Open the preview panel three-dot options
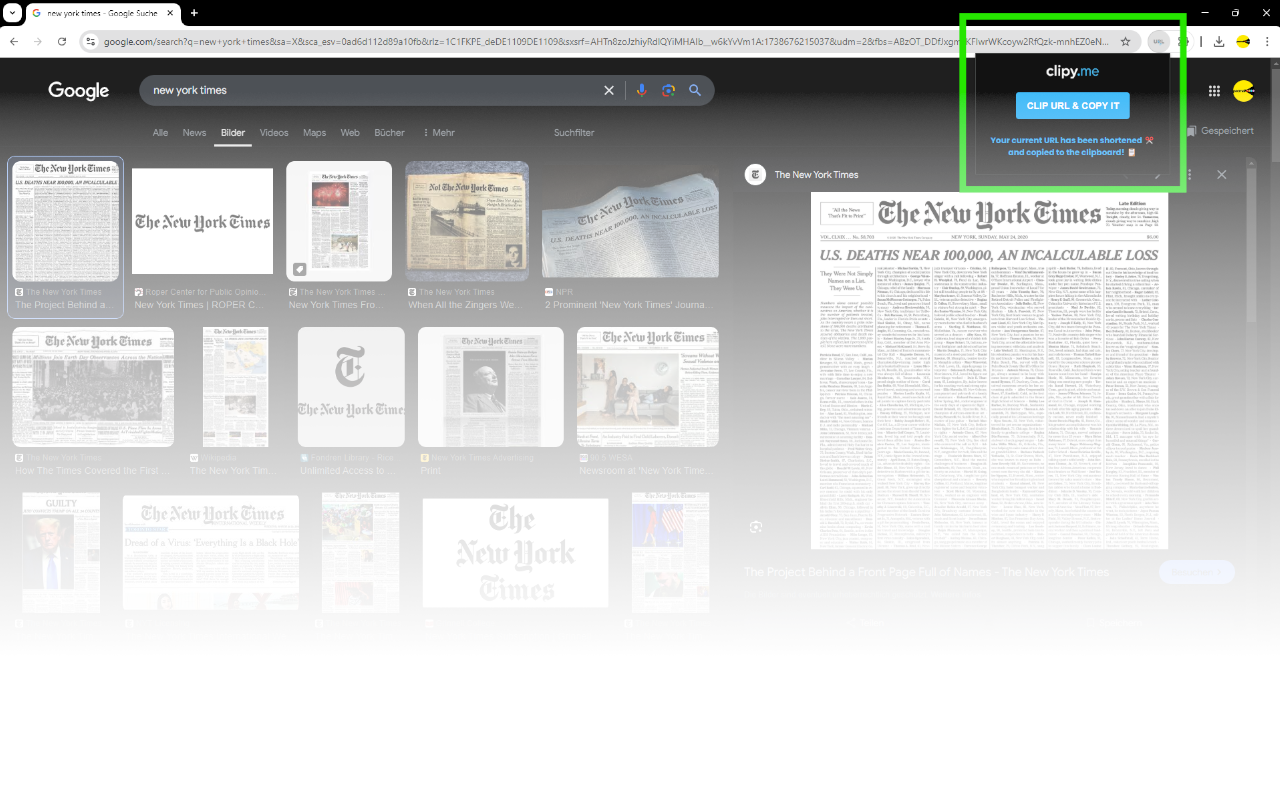 click(x=1189, y=174)
